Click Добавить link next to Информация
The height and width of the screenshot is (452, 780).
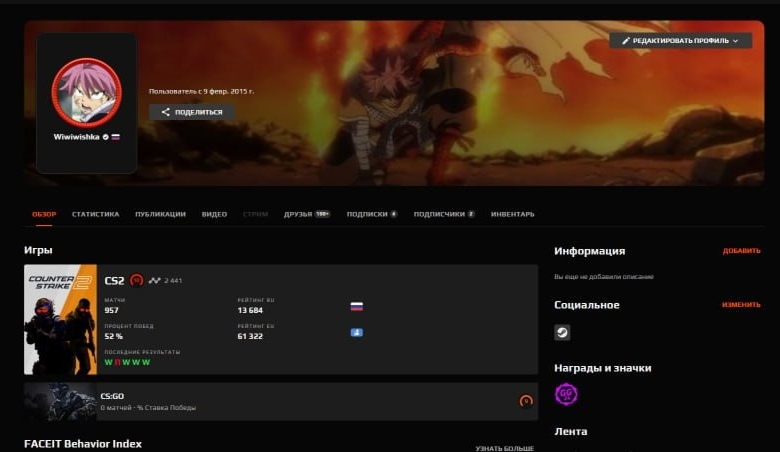[741, 251]
